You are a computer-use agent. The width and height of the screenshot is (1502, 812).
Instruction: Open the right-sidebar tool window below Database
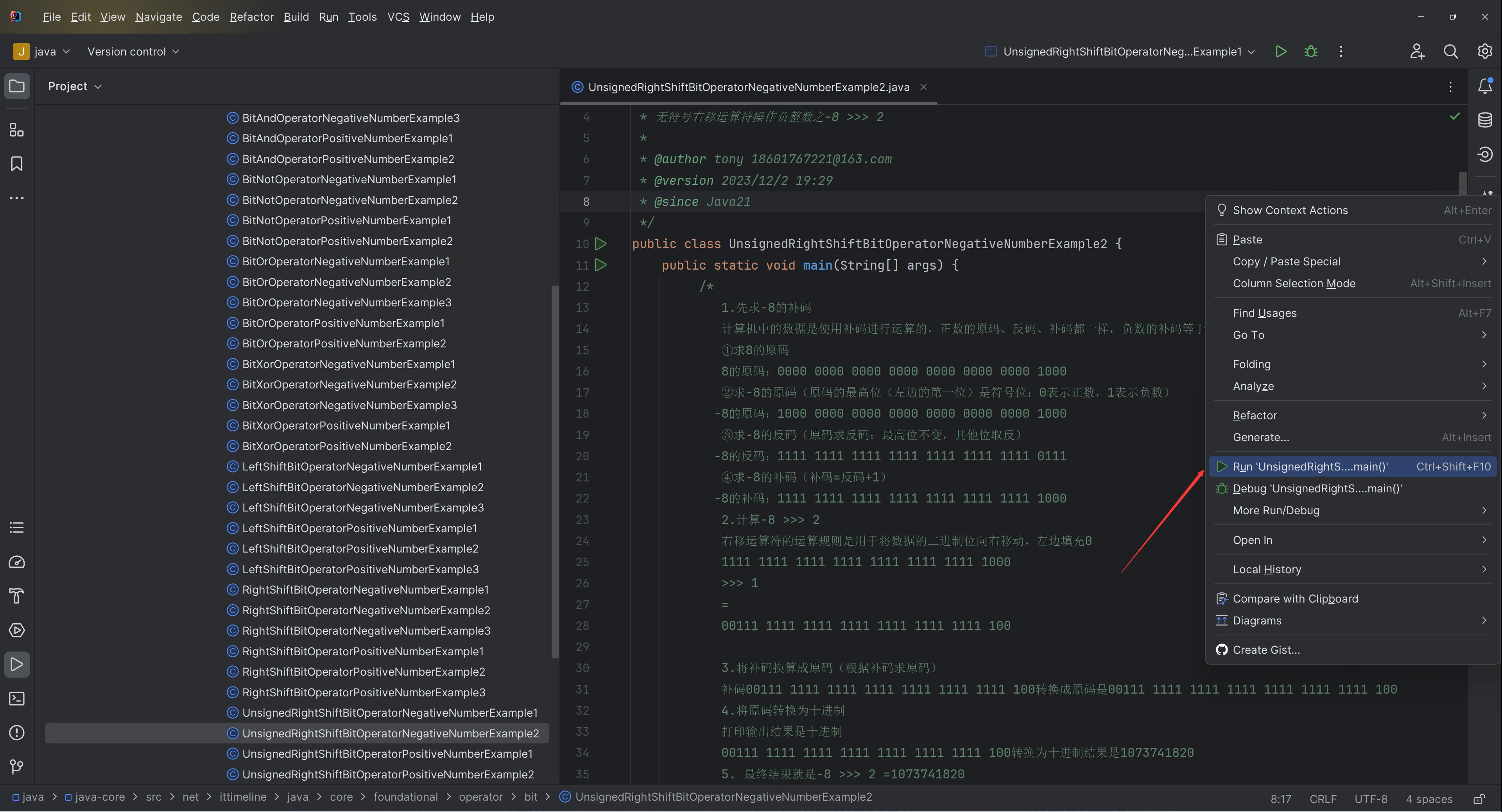coord(1484,154)
